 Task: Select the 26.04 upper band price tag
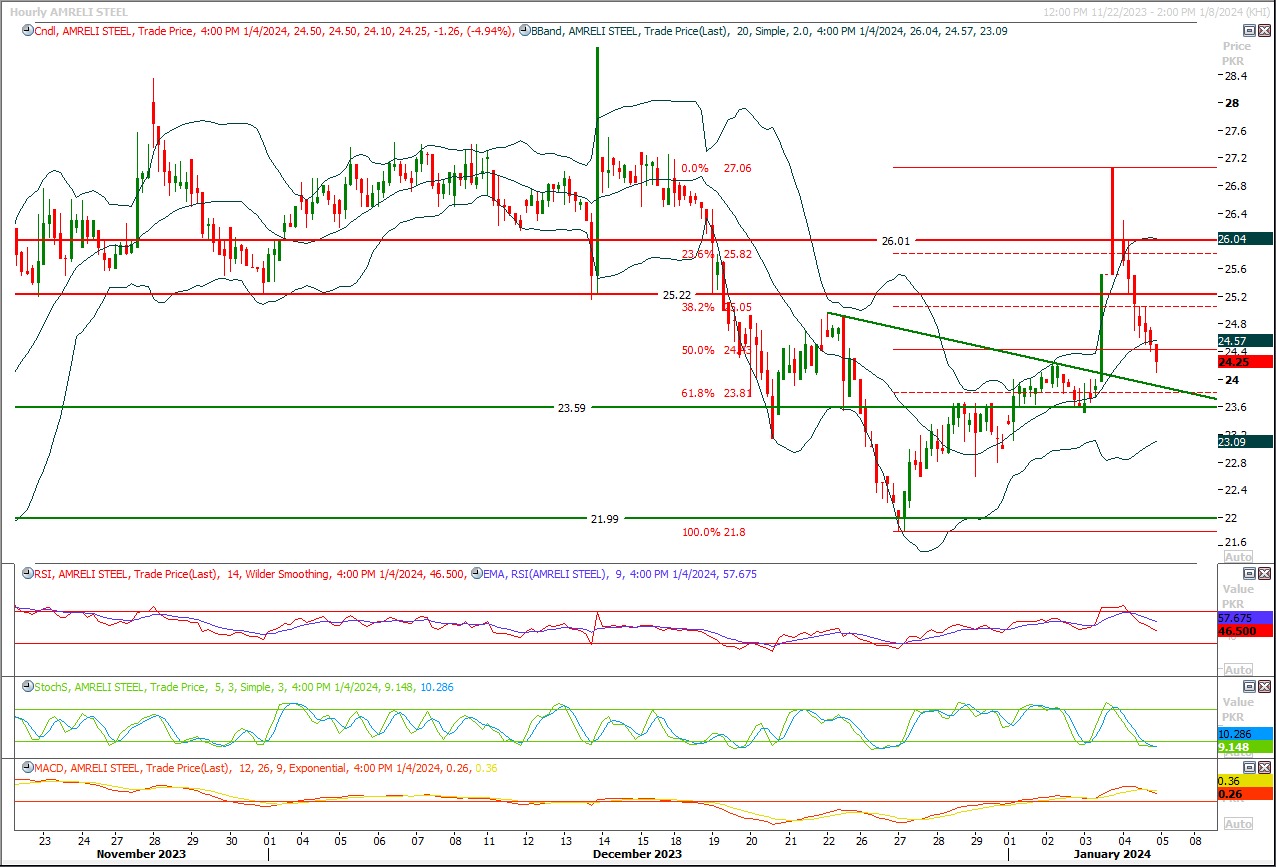pyautogui.click(x=1244, y=239)
